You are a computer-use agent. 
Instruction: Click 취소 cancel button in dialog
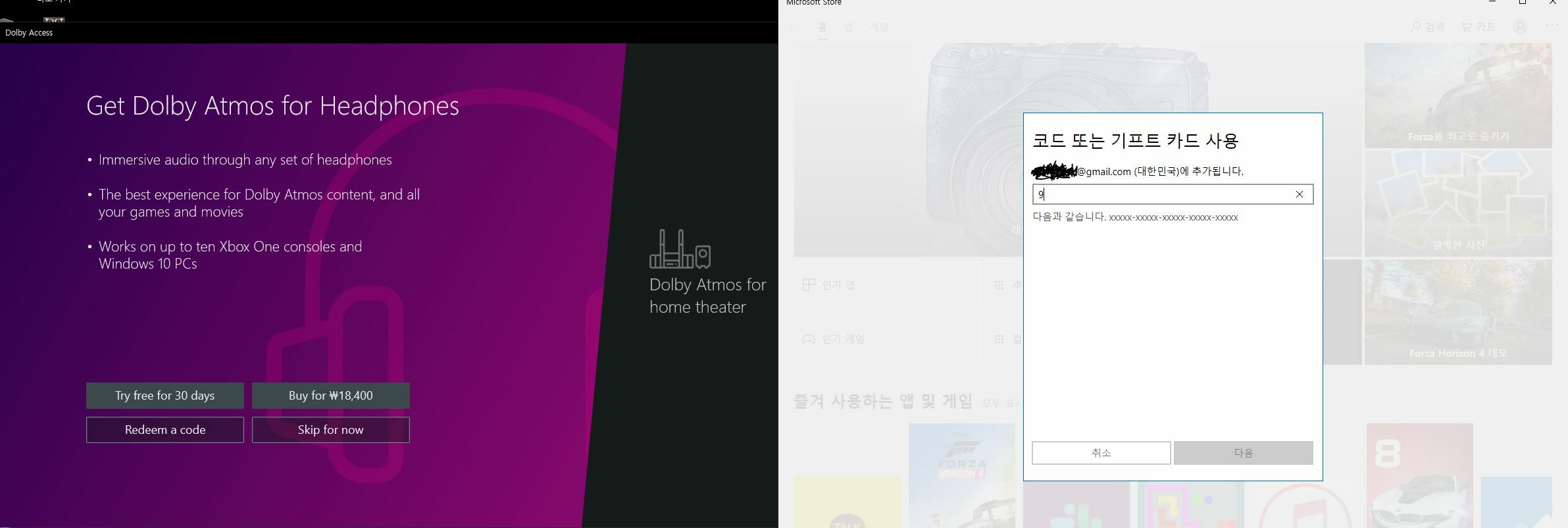1101,453
